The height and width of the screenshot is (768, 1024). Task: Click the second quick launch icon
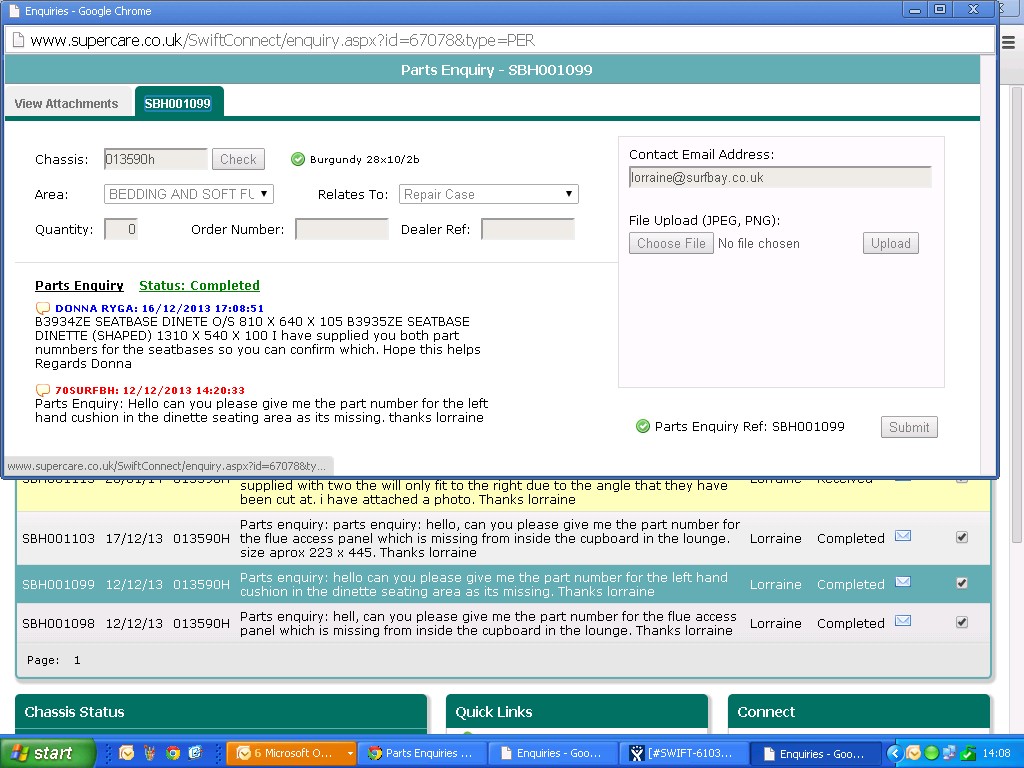150,753
